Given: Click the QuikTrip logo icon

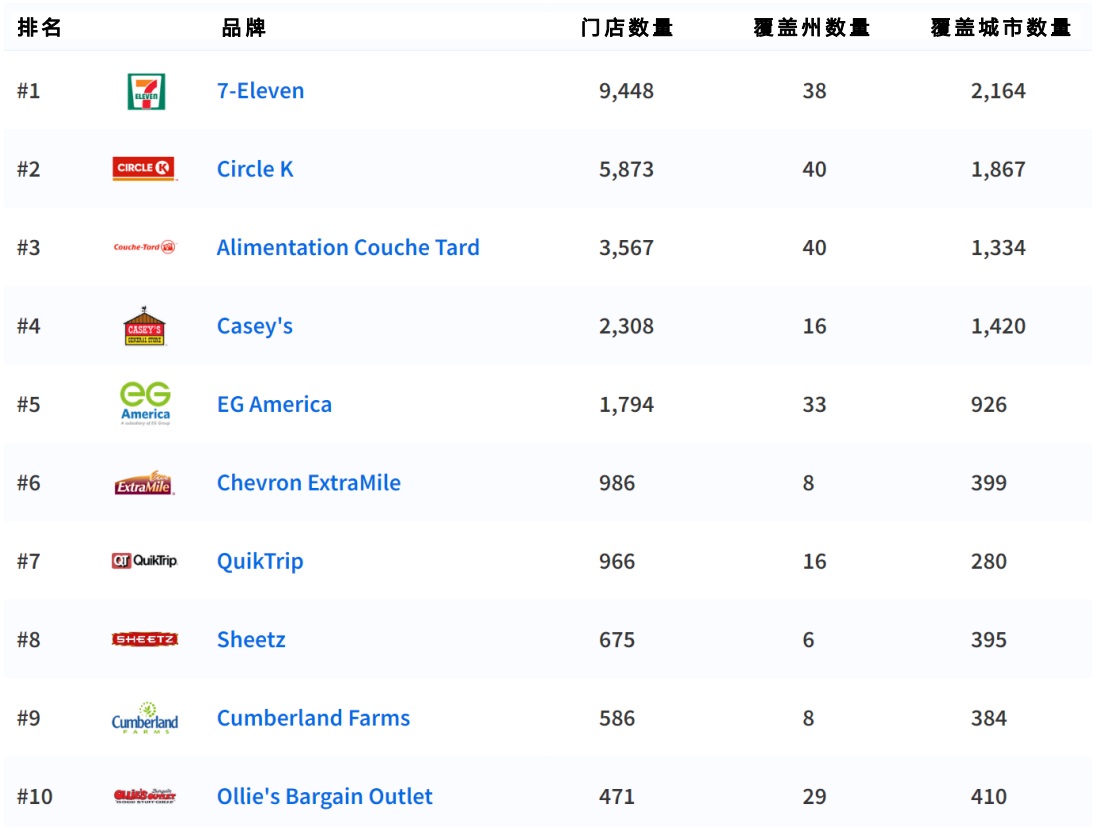Looking at the screenshot, I should tap(144, 561).
